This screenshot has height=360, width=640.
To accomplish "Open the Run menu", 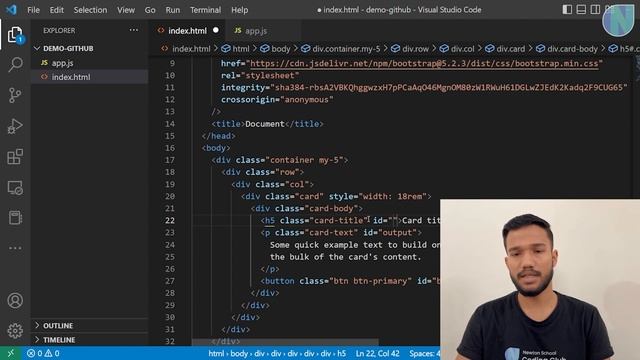I will point(173,10).
